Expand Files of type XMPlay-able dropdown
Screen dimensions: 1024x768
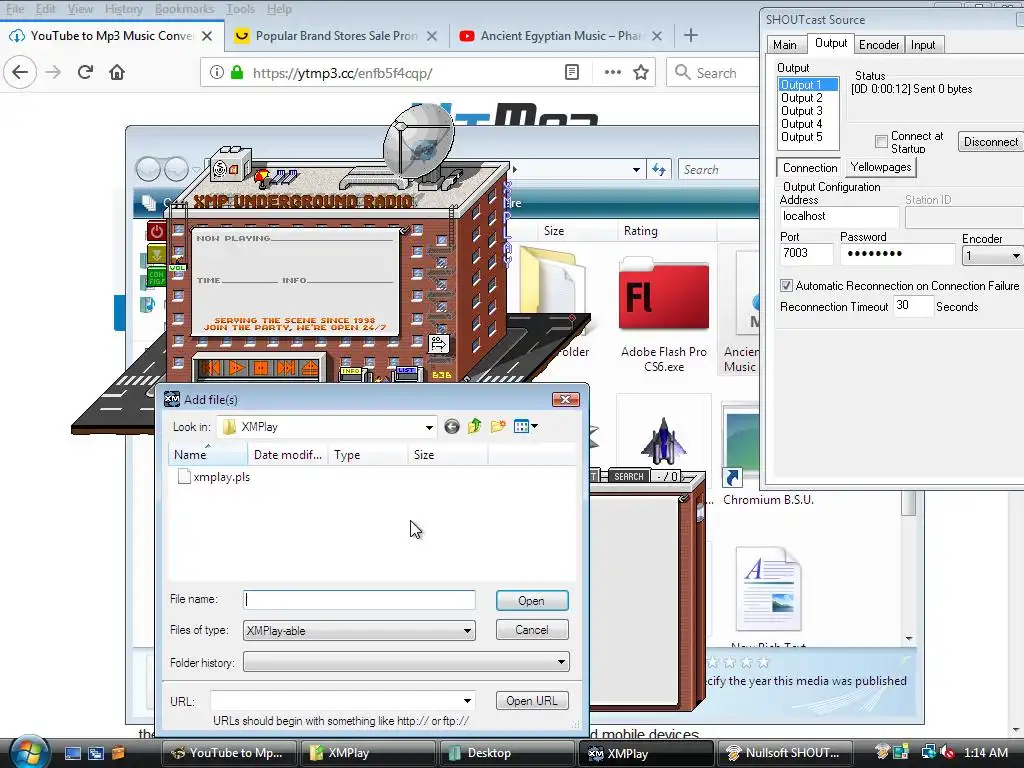tap(467, 631)
